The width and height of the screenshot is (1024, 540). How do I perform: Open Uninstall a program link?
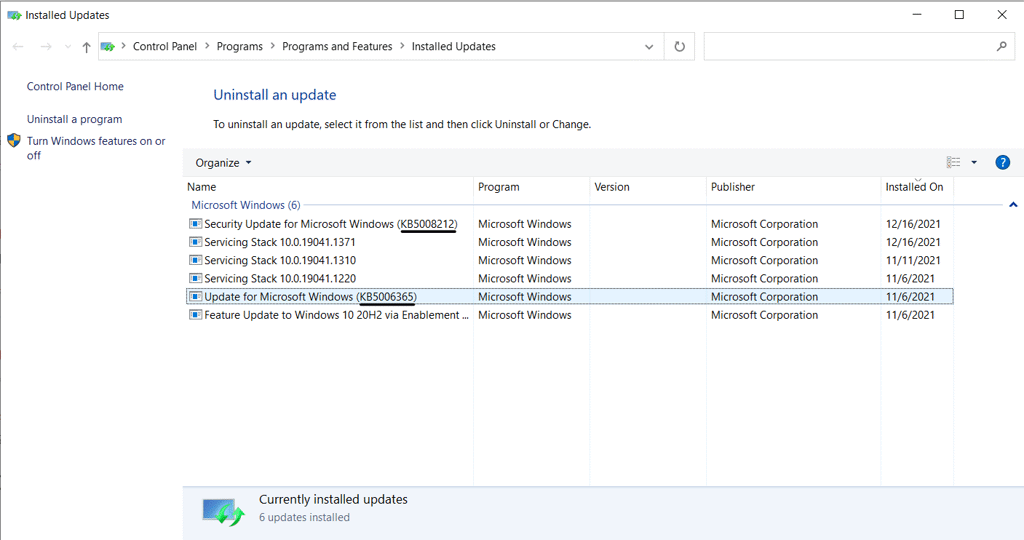74,119
